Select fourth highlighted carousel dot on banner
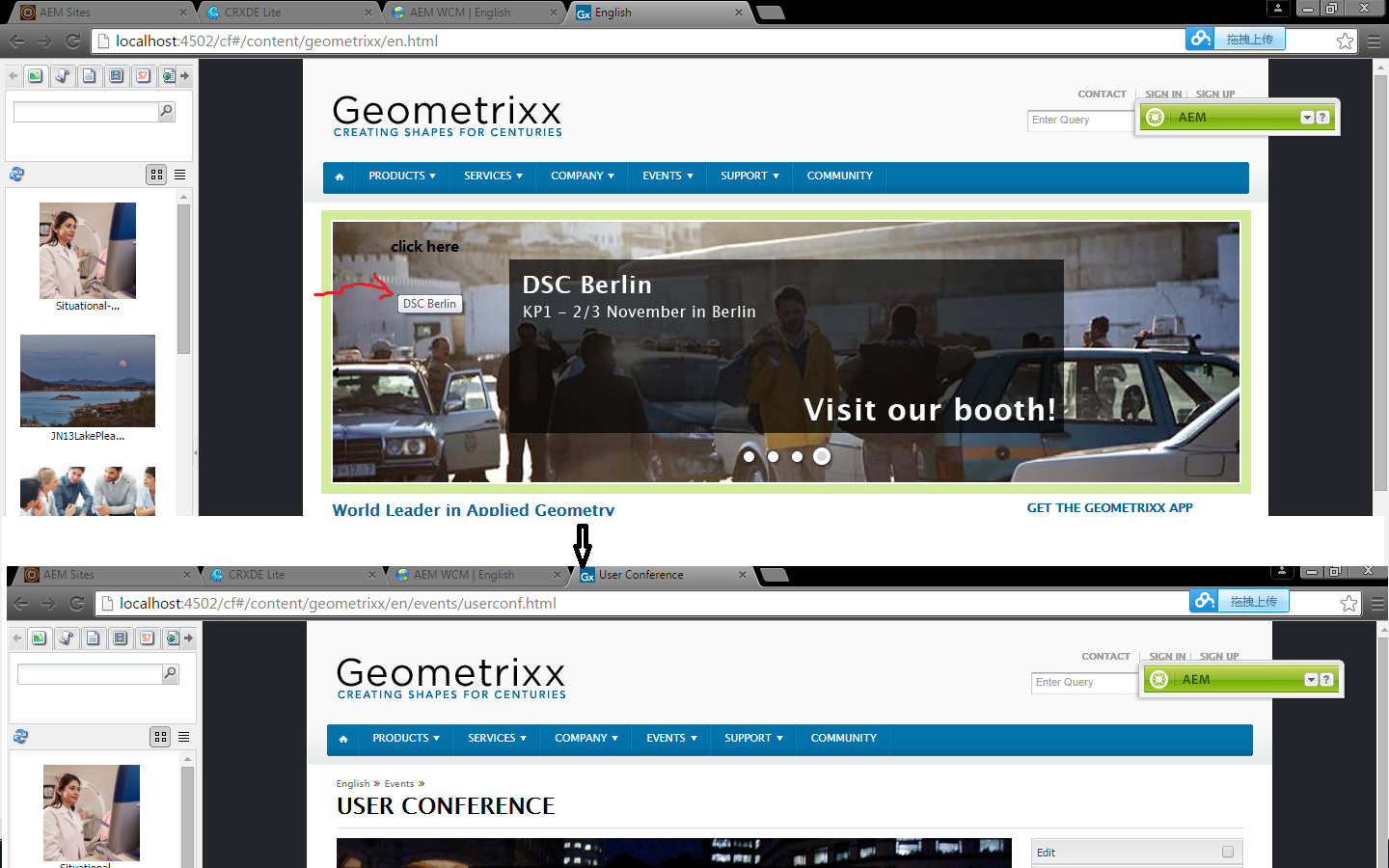The image size is (1389, 868). [822, 456]
